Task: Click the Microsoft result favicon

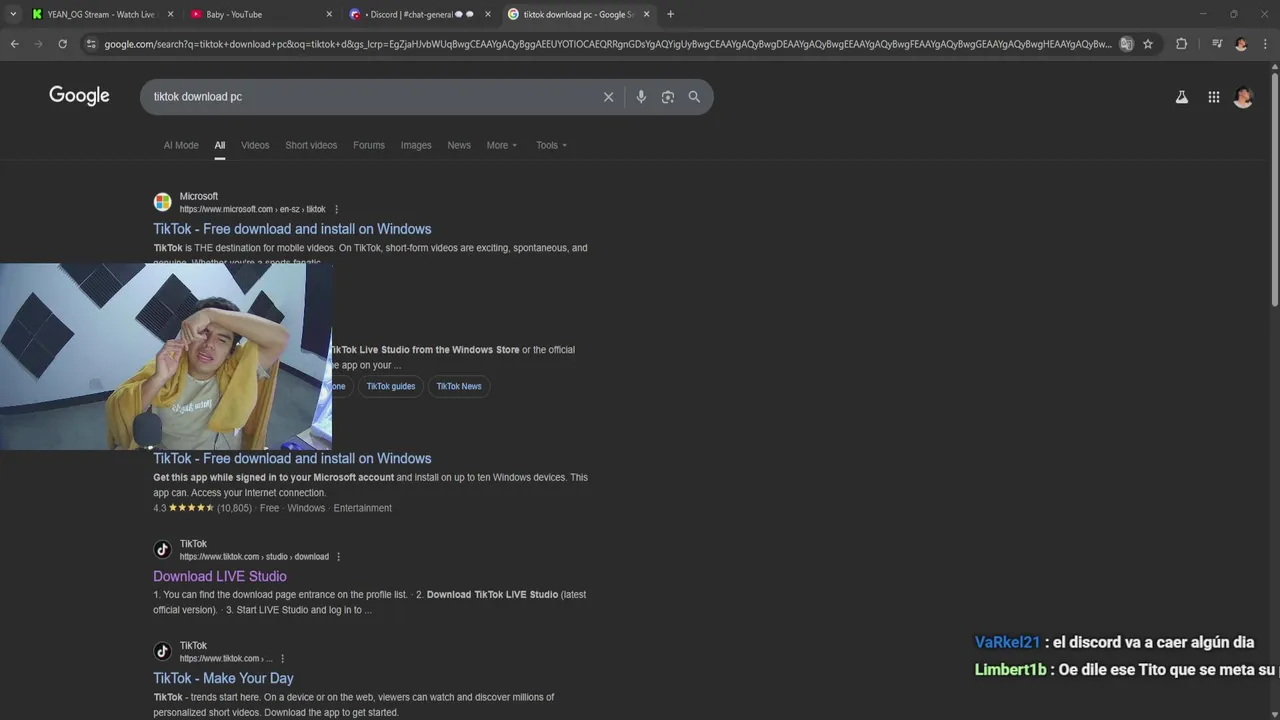Action: click(x=162, y=202)
